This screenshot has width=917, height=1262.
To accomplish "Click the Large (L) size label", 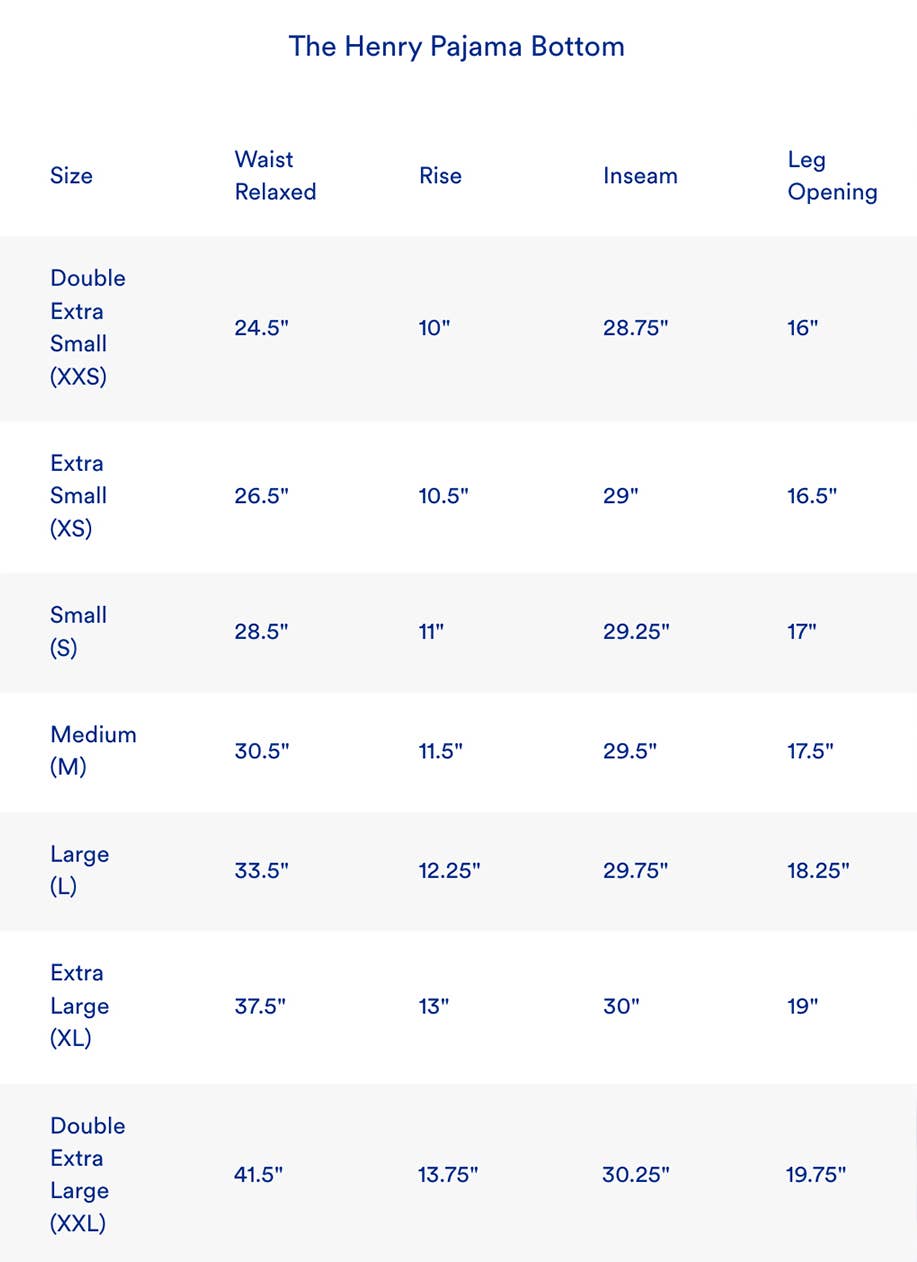I will tap(79, 870).
